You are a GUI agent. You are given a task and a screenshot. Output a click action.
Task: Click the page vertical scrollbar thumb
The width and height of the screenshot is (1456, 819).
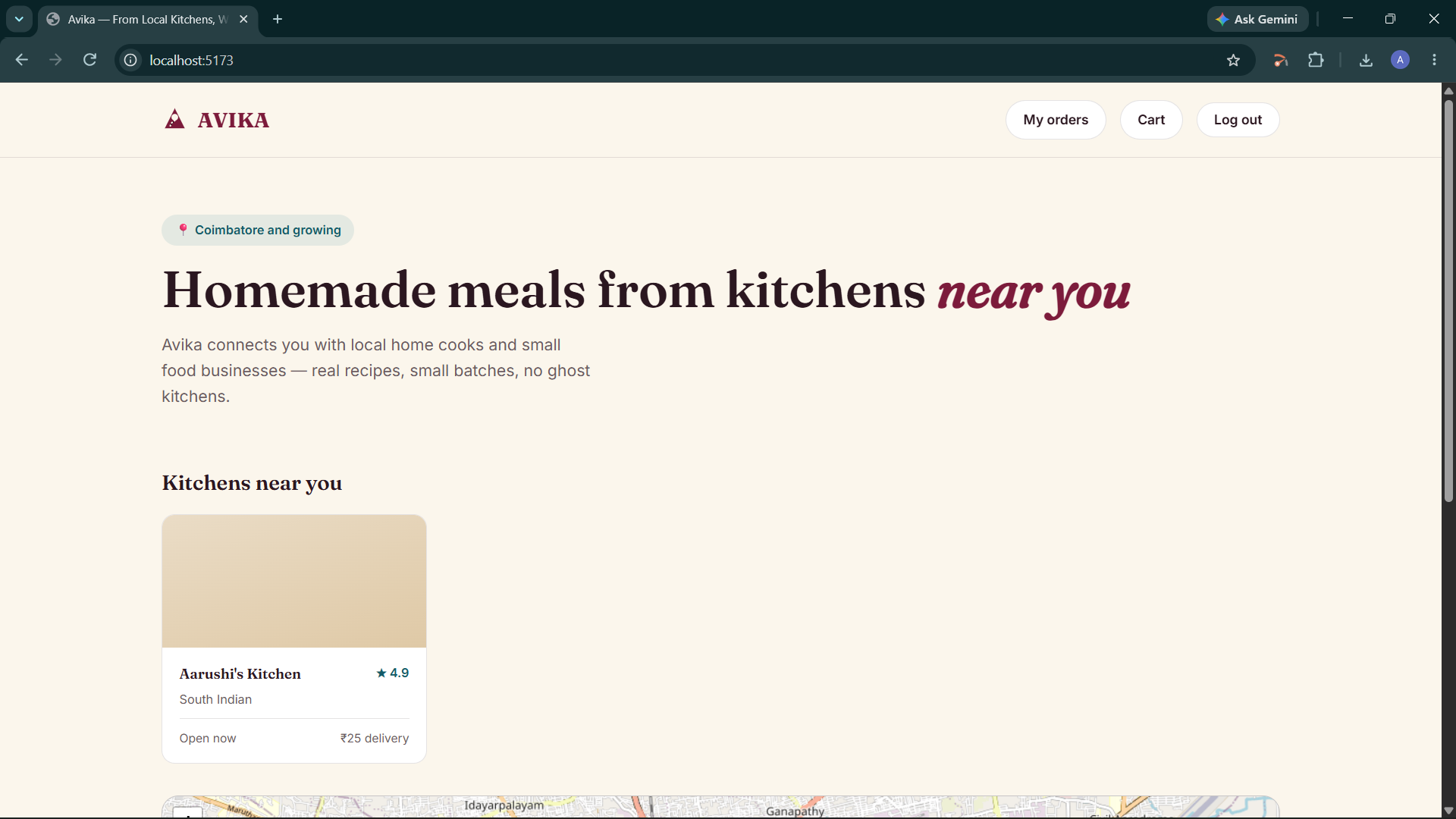pyautogui.click(x=1448, y=300)
